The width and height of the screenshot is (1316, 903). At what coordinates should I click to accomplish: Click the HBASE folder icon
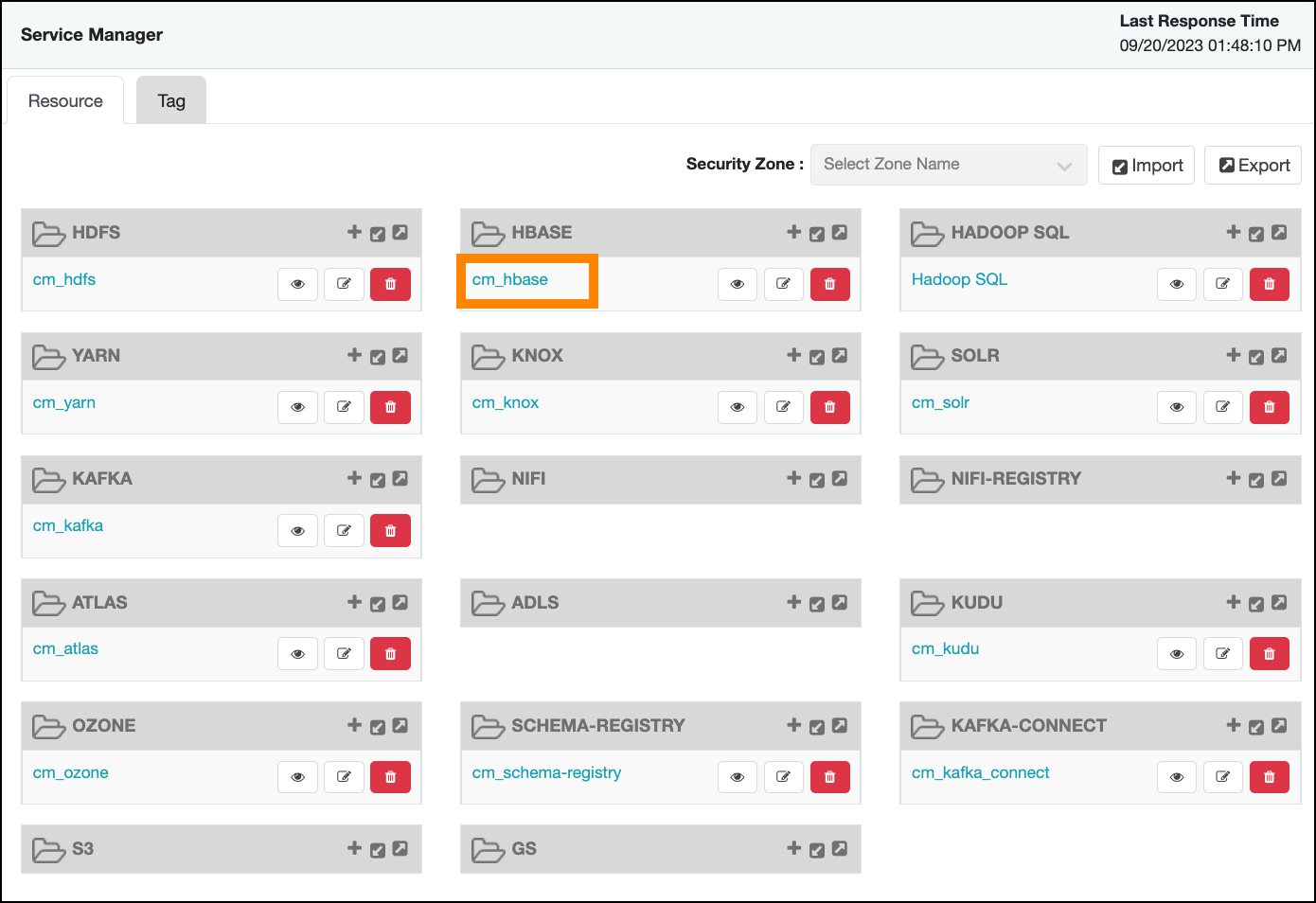(x=488, y=233)
